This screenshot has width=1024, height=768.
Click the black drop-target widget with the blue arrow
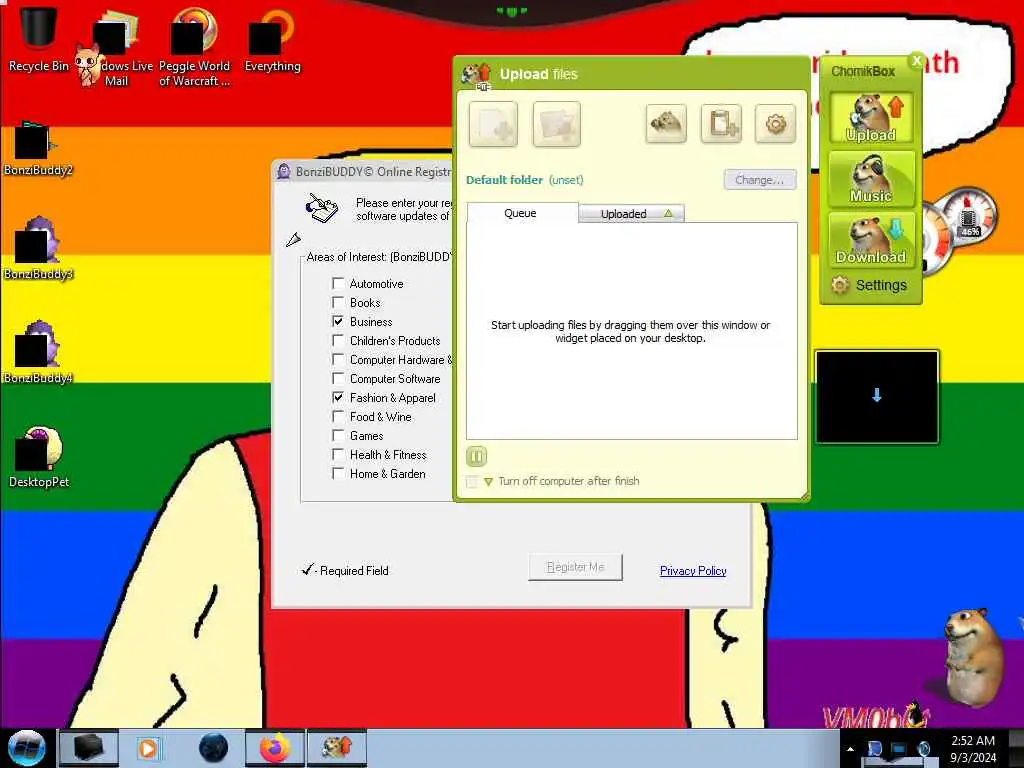(877, 396)
